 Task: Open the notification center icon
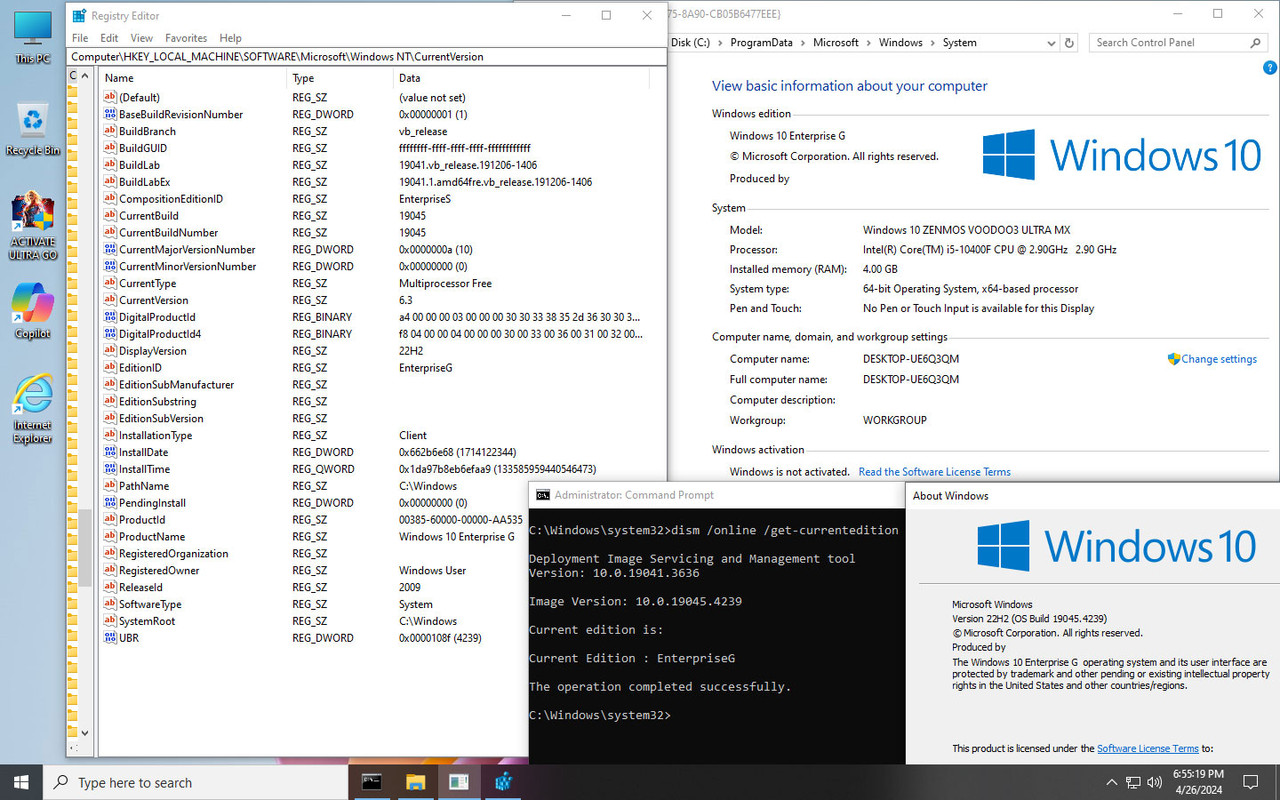pyautogui.click(x=1250, y=782)
